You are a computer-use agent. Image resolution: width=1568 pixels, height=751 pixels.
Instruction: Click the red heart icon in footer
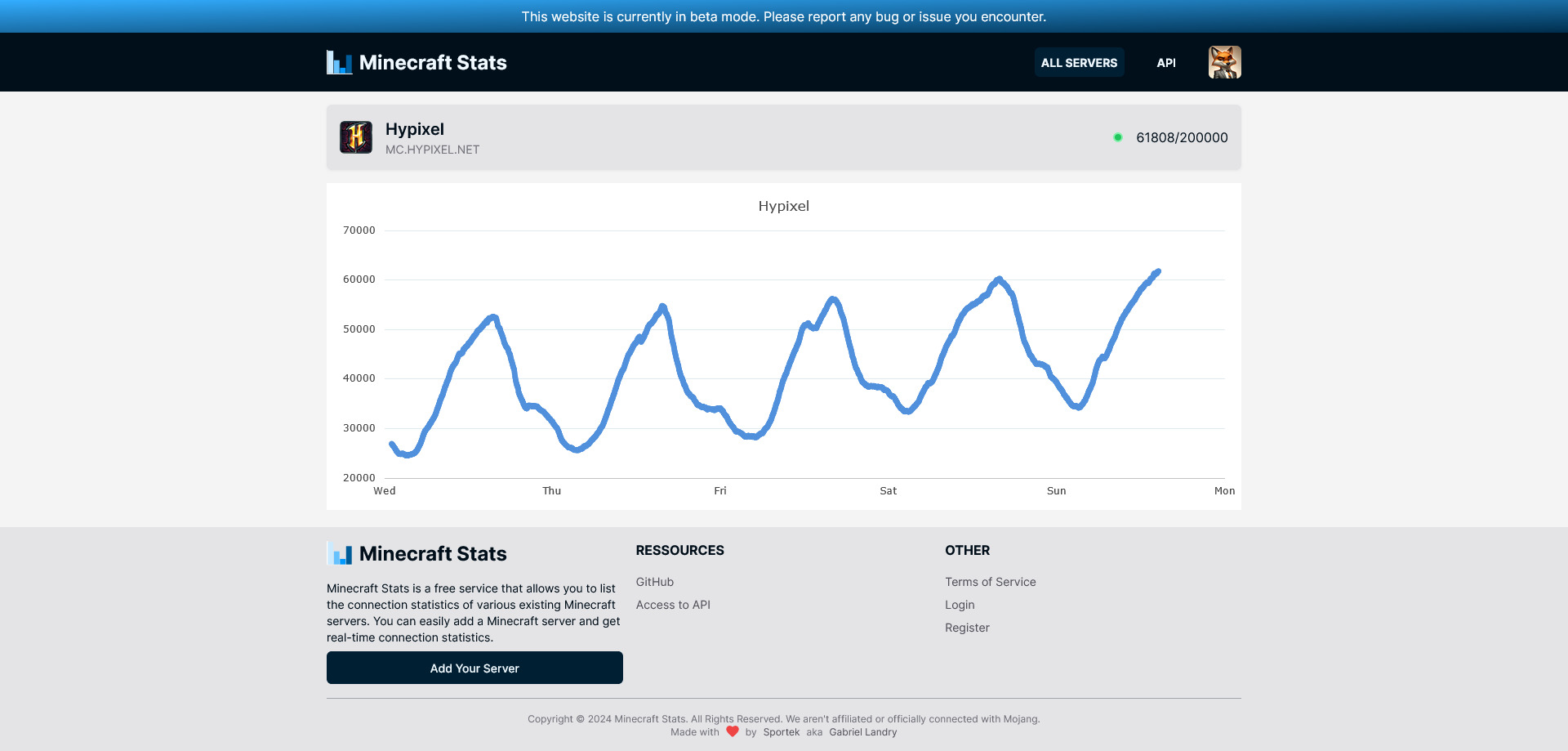(733, 732)
